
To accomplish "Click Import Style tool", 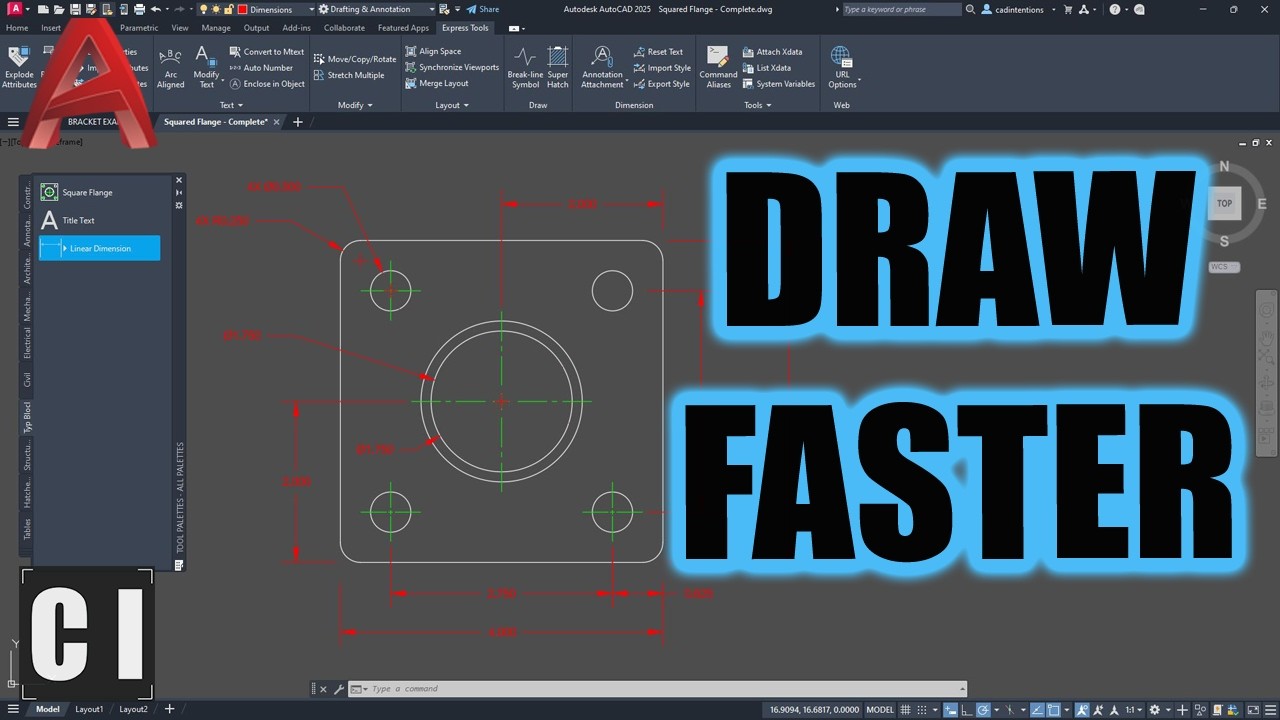I will [x=662, y=68].
